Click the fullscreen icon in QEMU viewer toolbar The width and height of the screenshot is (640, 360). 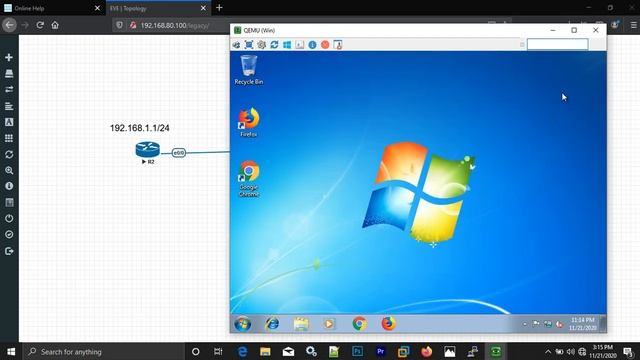coord(249,45)
